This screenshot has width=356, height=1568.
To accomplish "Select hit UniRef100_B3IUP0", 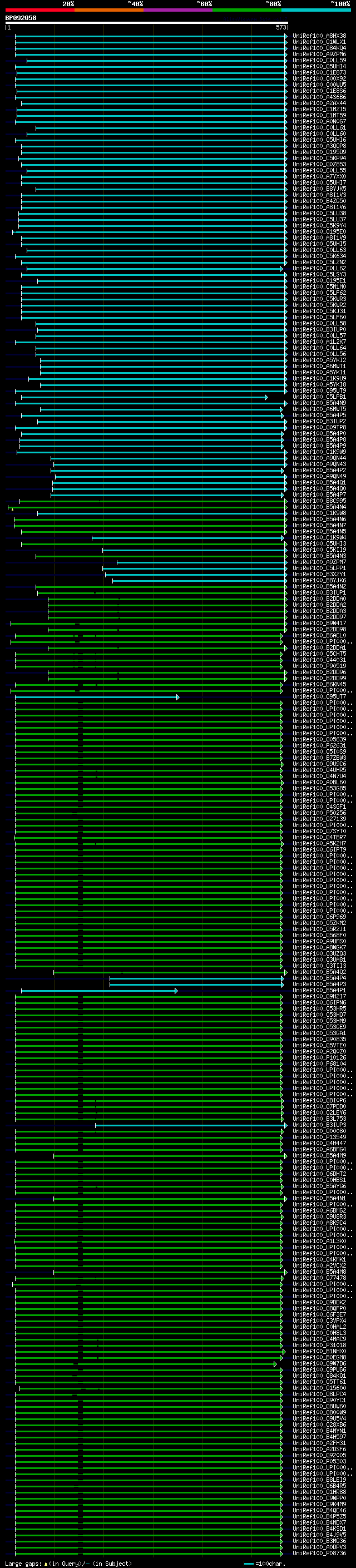I will [319, 329].
